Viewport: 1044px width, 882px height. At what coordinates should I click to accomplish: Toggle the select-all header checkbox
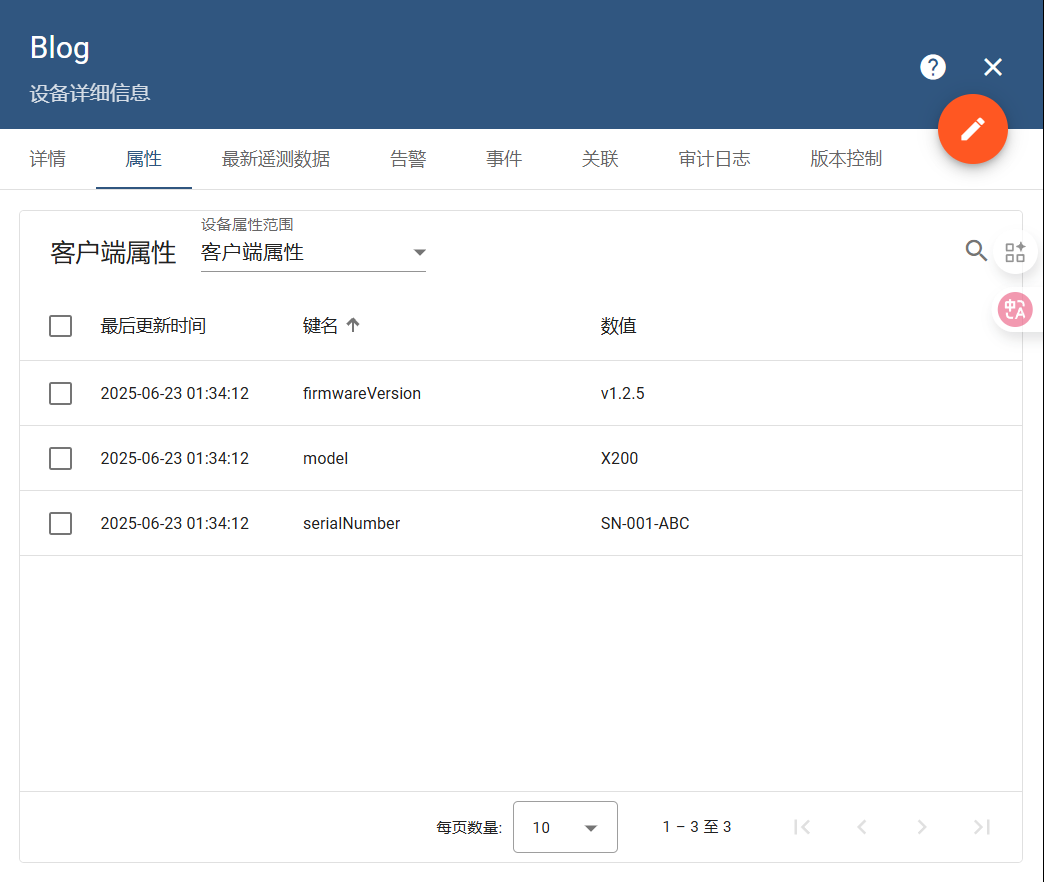tap(61, 325)
